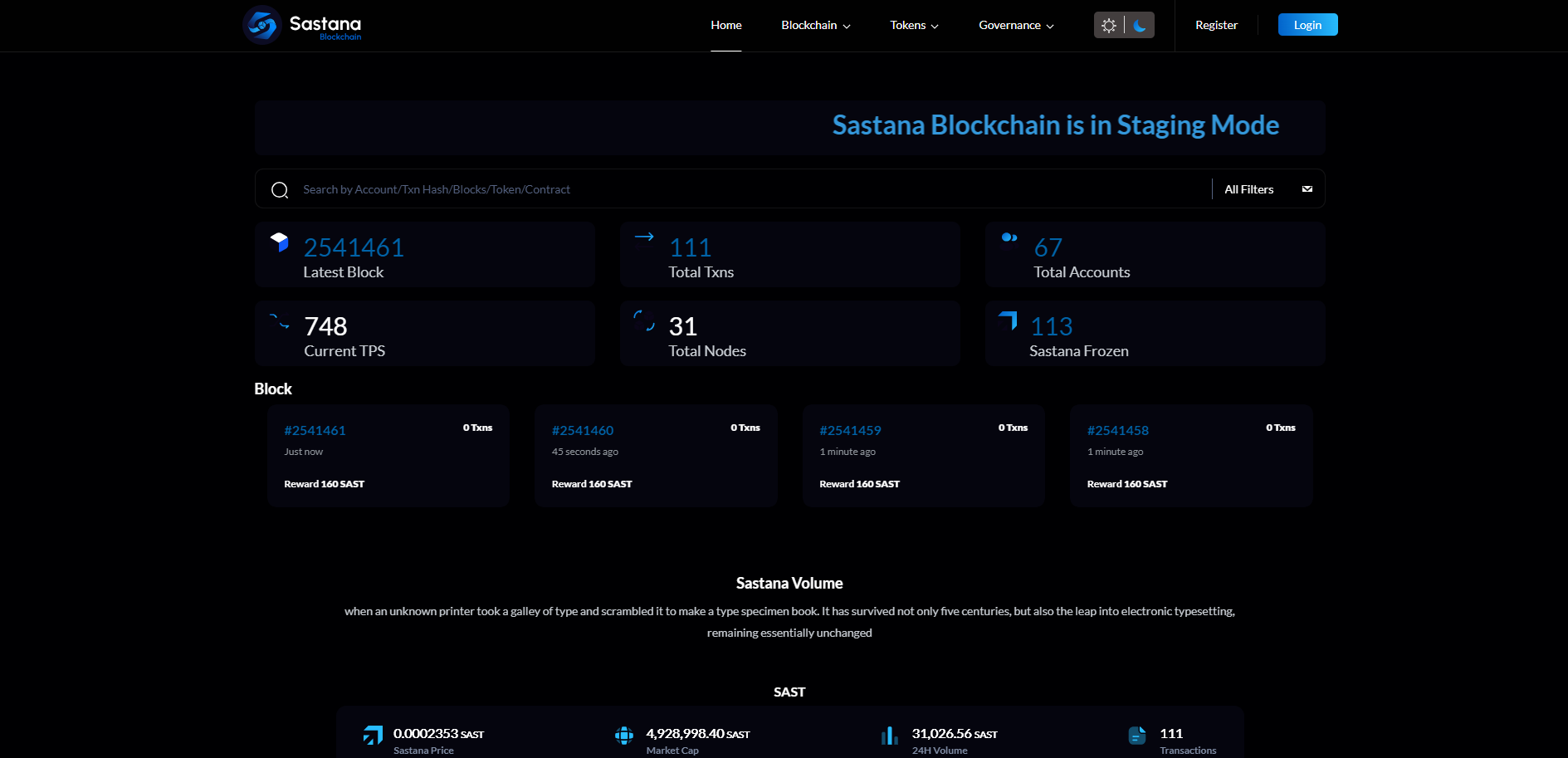Open the All Filters dropdown
This screenshot has width=1568, height=758.
coord(1268,189)
